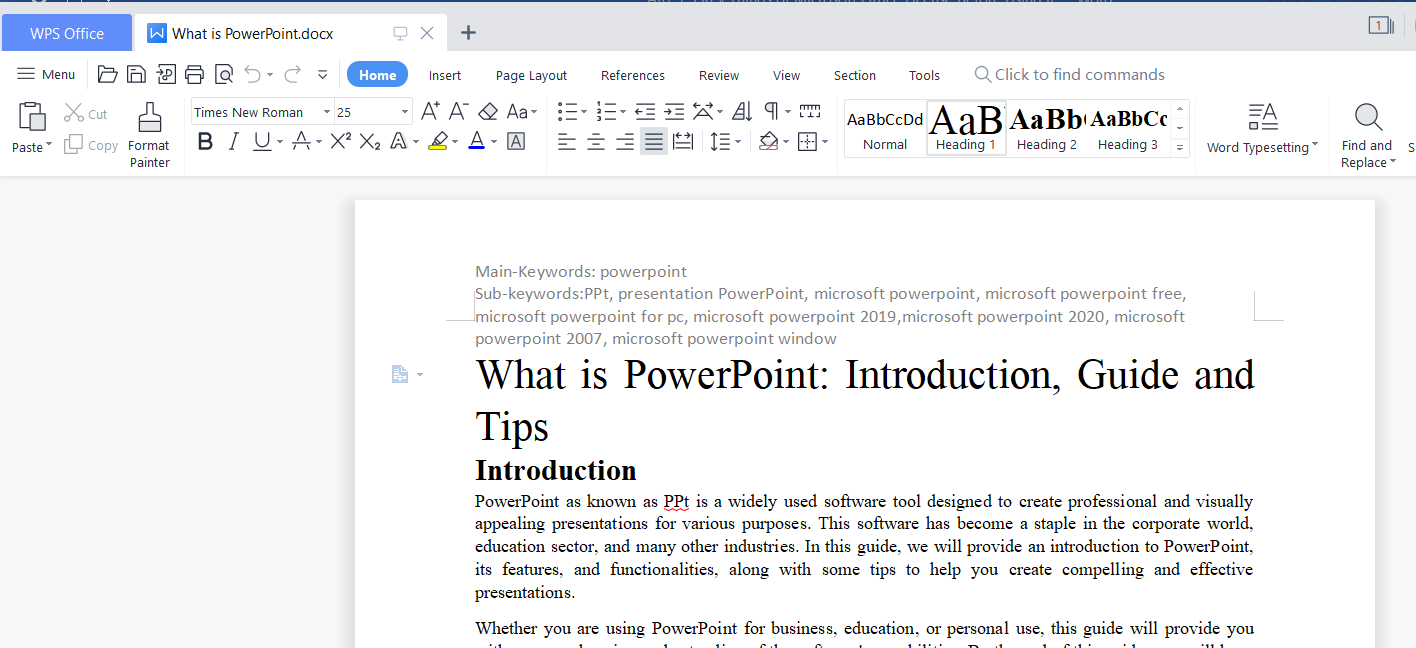The image size is (1416, 648).
Task: Open the font name dropdown
Action: coord(327,112)
